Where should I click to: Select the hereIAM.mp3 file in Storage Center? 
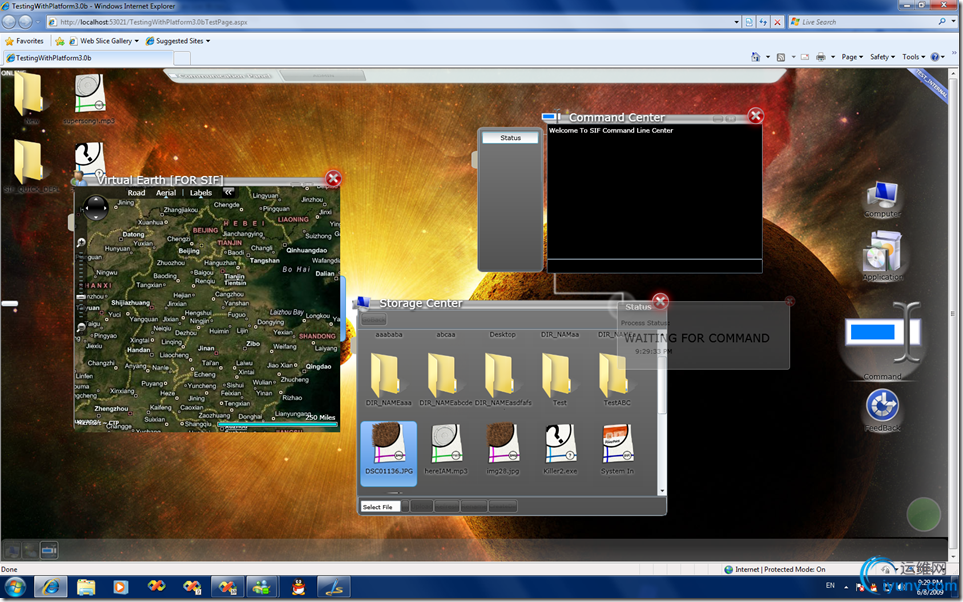tap(446, 450)
